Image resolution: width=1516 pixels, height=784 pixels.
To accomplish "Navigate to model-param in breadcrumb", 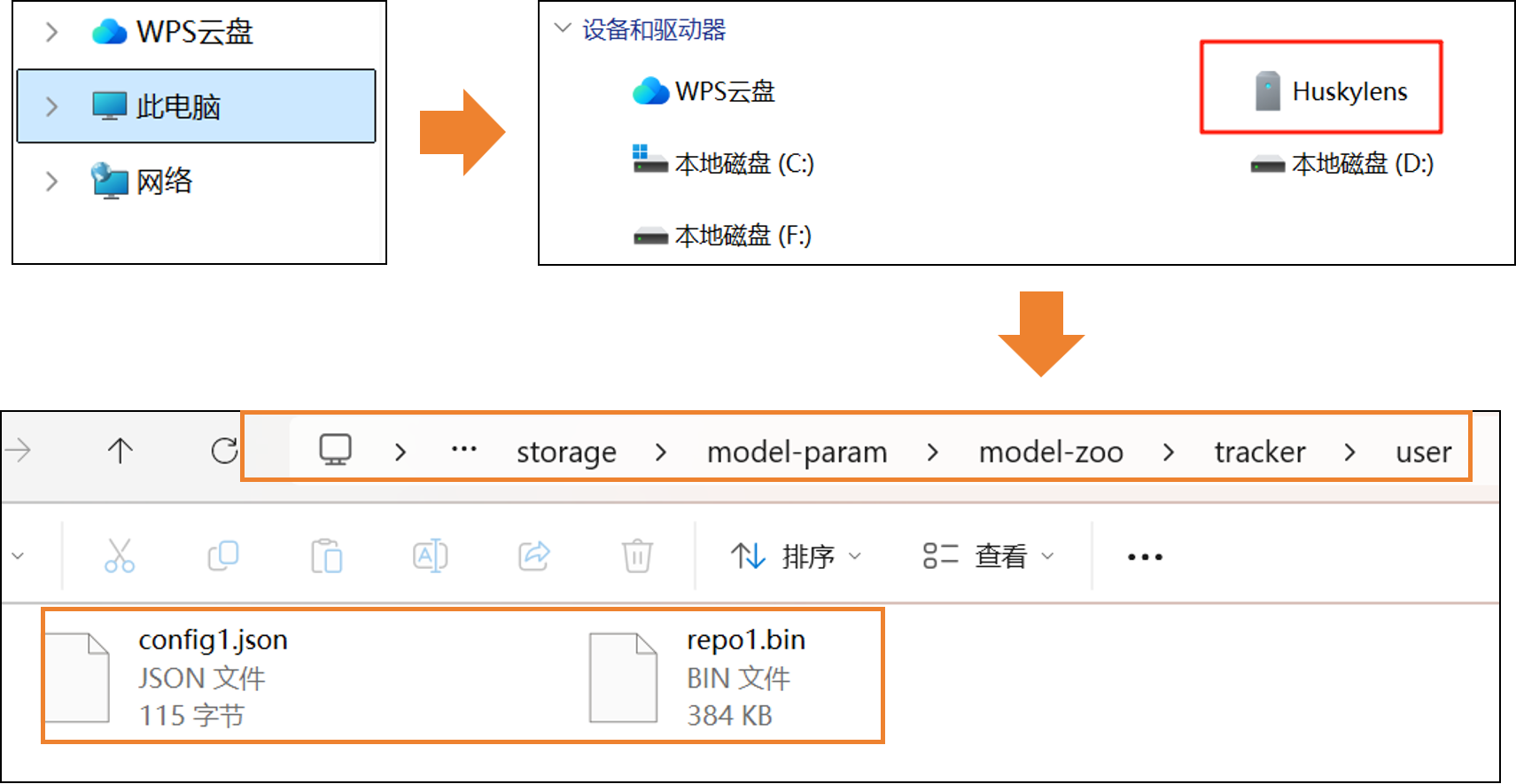I will [x=797, y=453].
